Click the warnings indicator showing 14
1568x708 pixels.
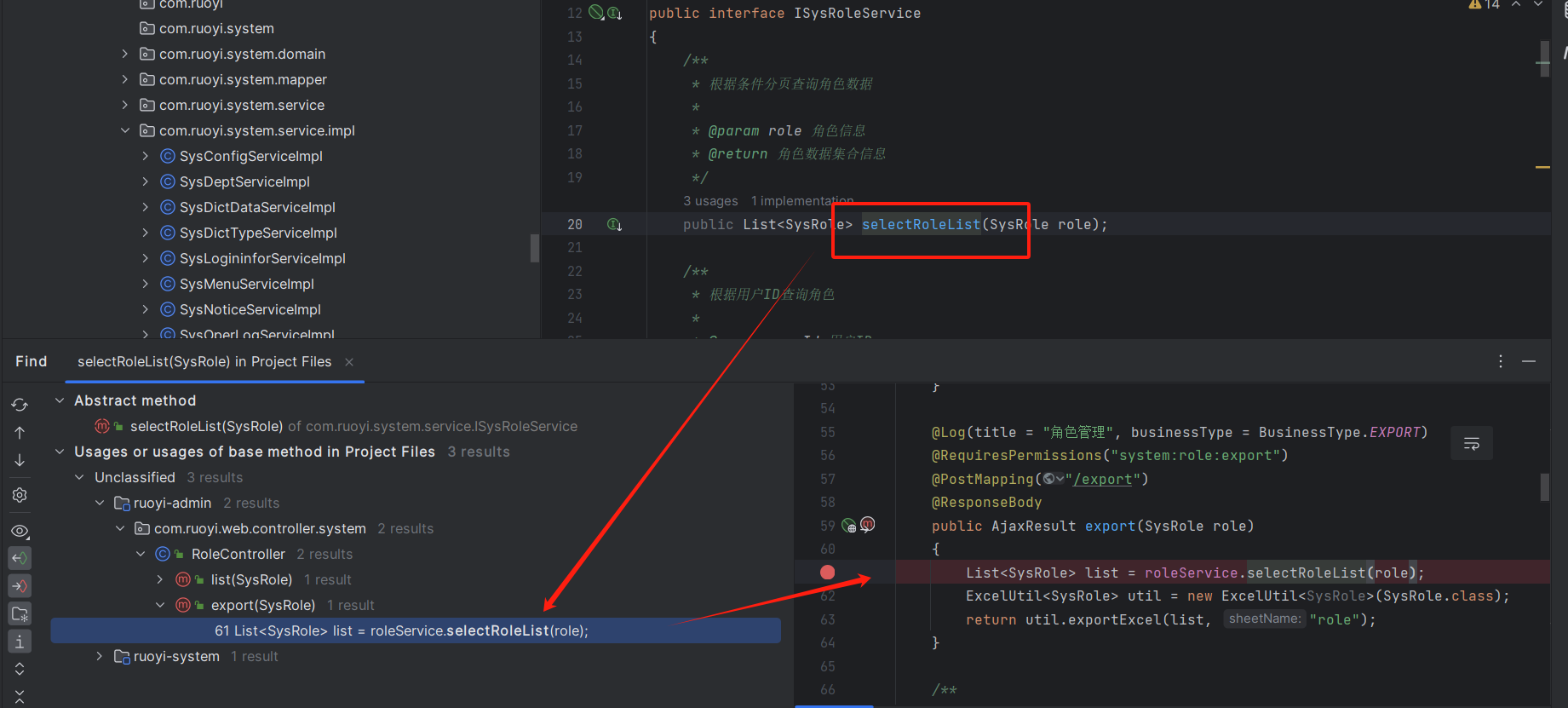coord(1484,4)
